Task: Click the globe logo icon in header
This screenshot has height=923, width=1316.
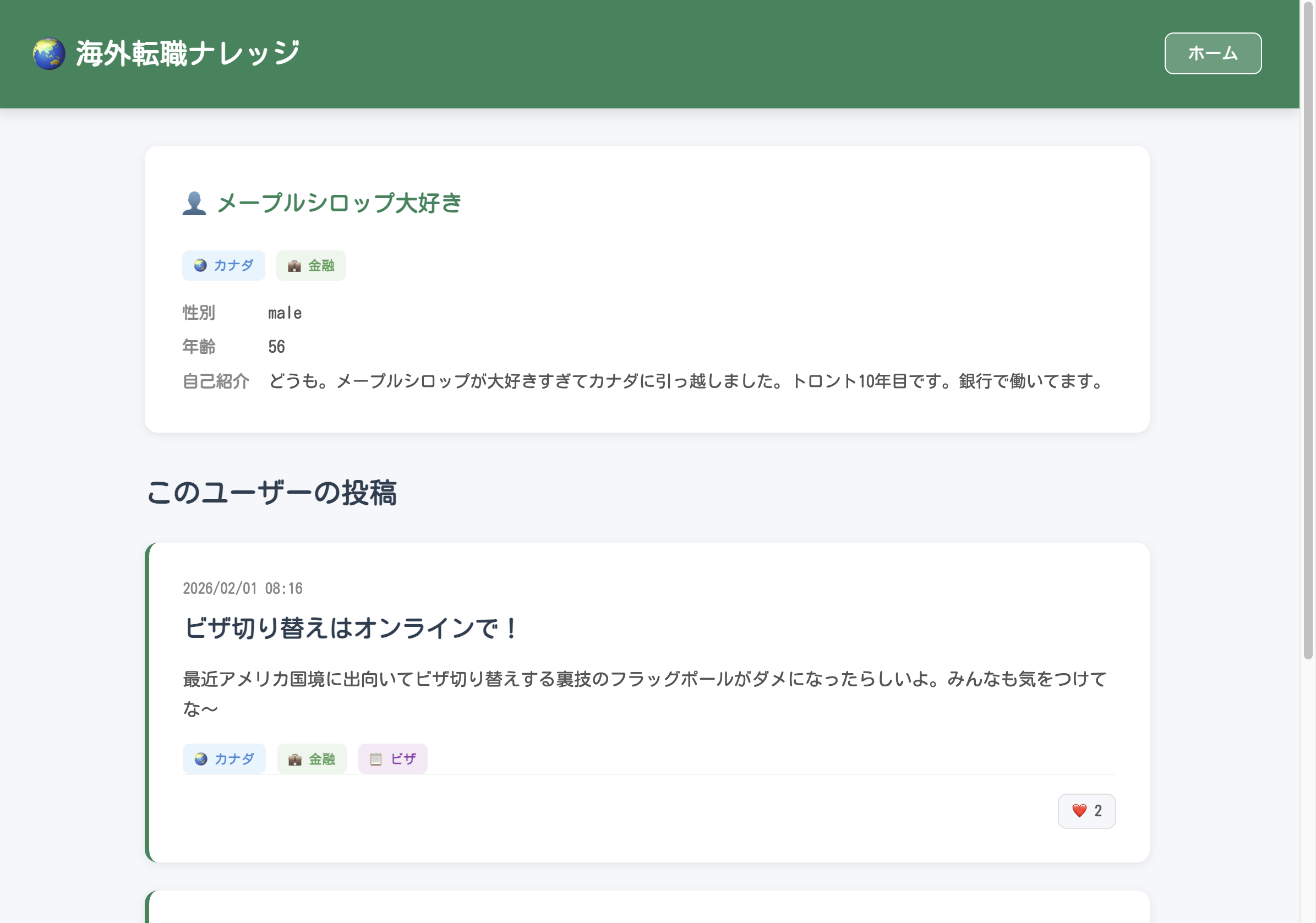Action: 49,54
